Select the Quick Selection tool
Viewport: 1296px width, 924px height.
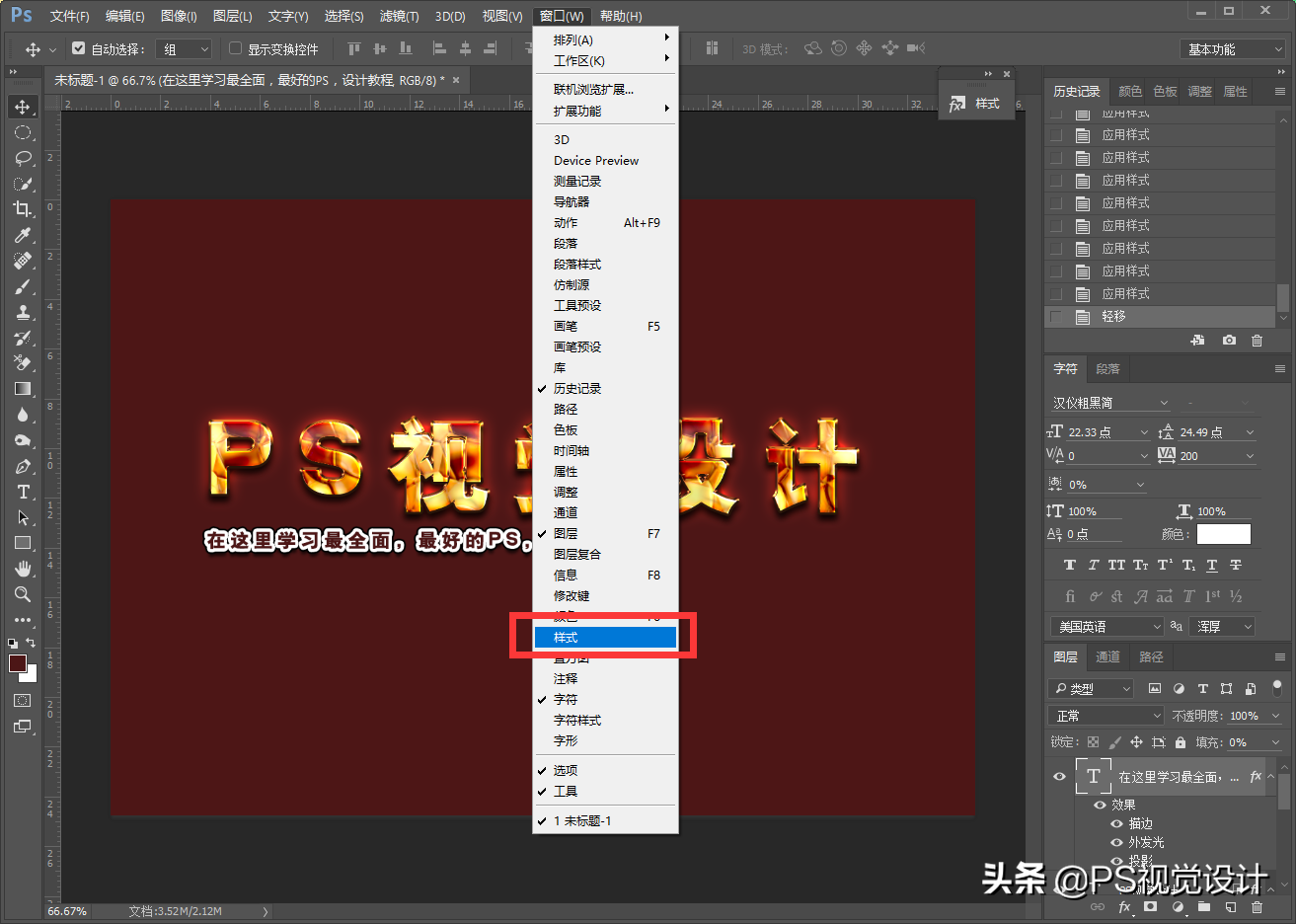pyautogui.click(x=23, y=184)
